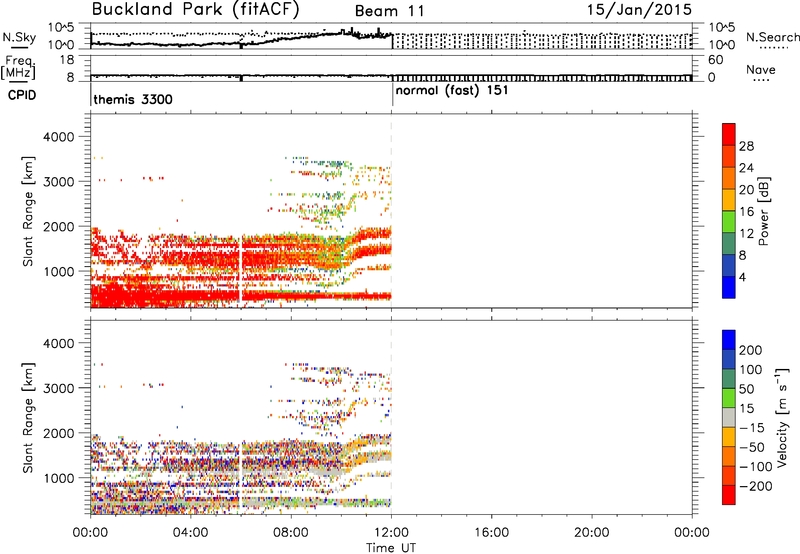Click the 'Slant Range [km]' label of velocity panel
This screenshot has height=554, width=800.
pyautogui.click(x=28, y=418)
